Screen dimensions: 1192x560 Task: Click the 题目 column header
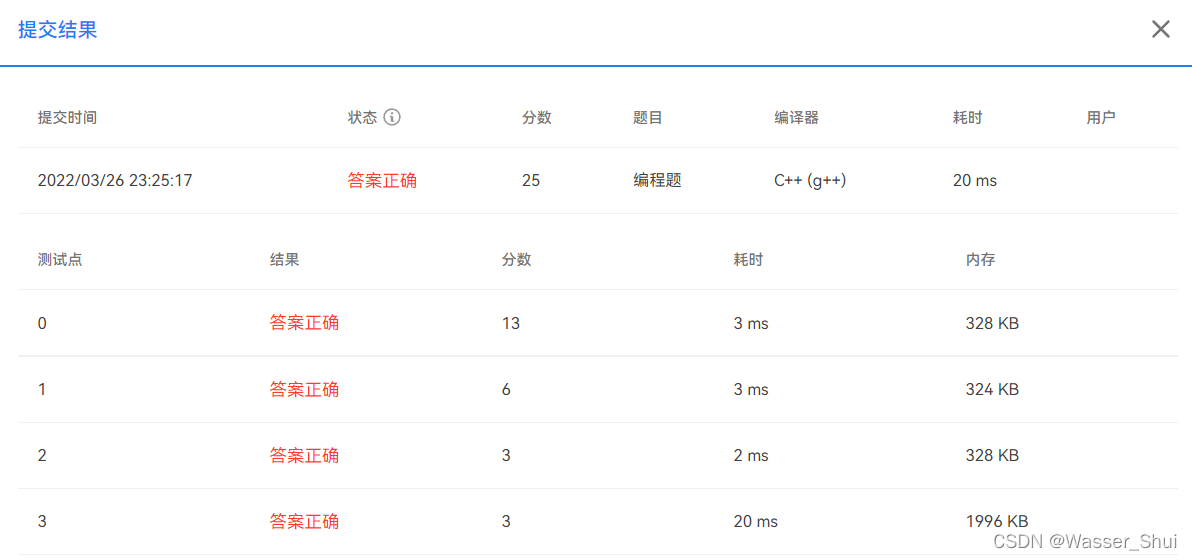648,118
